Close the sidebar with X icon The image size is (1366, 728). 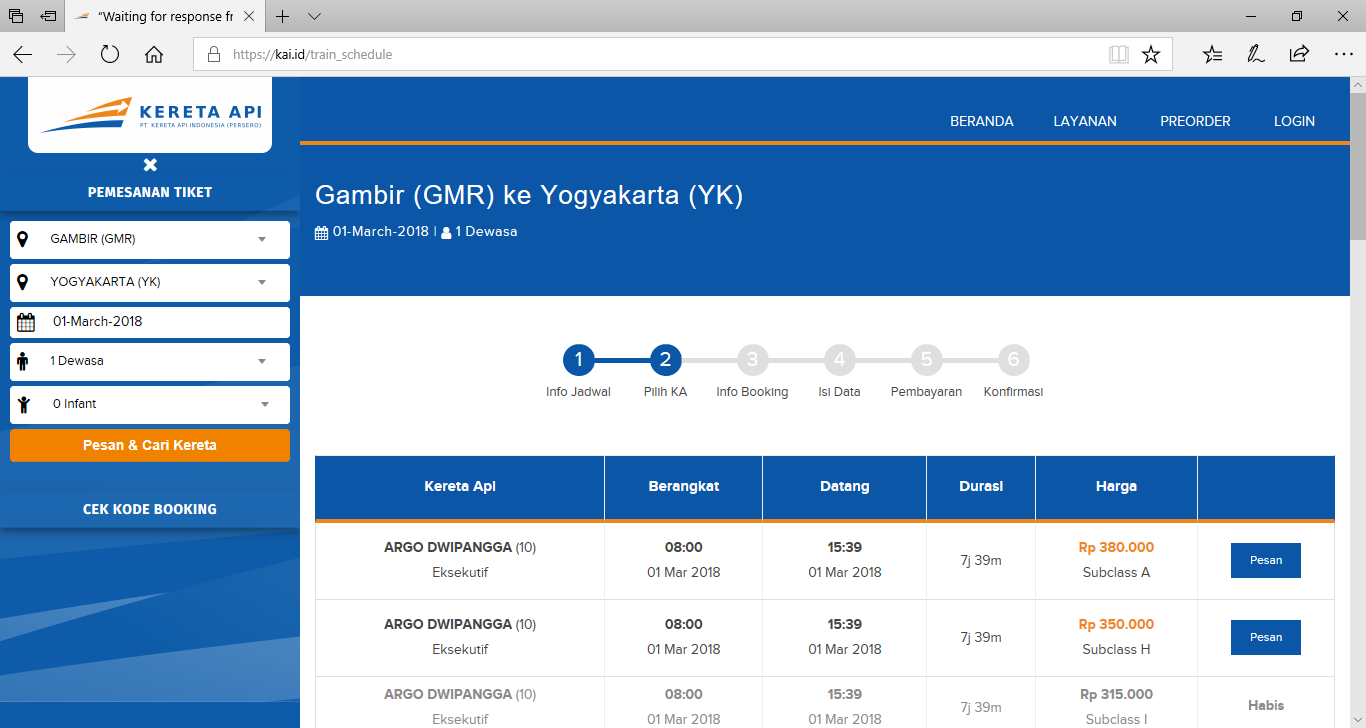point(150,165)
